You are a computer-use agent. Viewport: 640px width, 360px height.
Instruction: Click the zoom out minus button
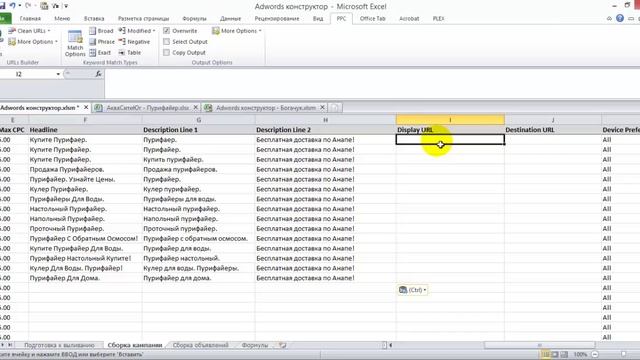pos(595,354)
